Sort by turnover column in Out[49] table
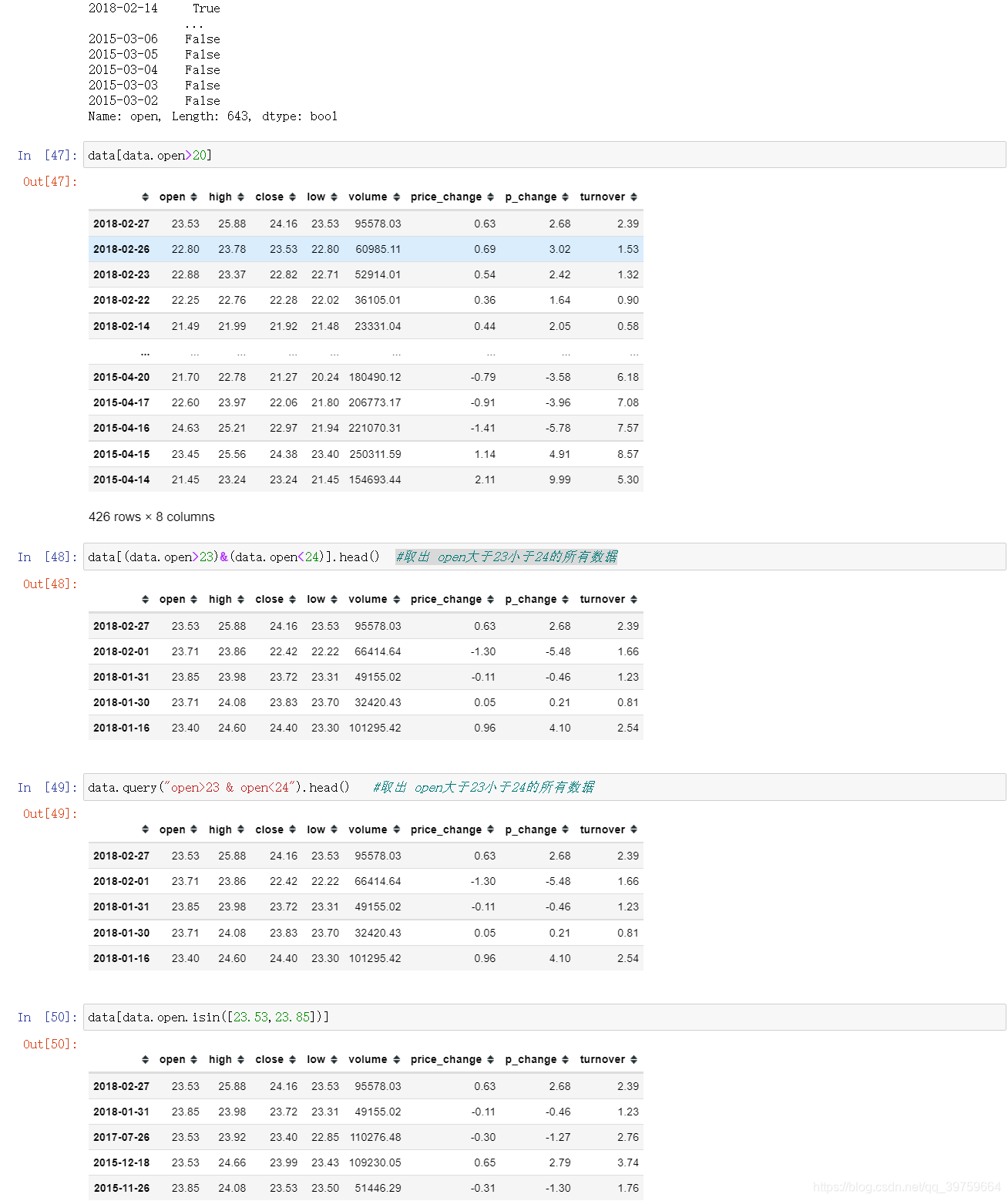Viewport: 1008px width, 1201px height. point(633,830)
